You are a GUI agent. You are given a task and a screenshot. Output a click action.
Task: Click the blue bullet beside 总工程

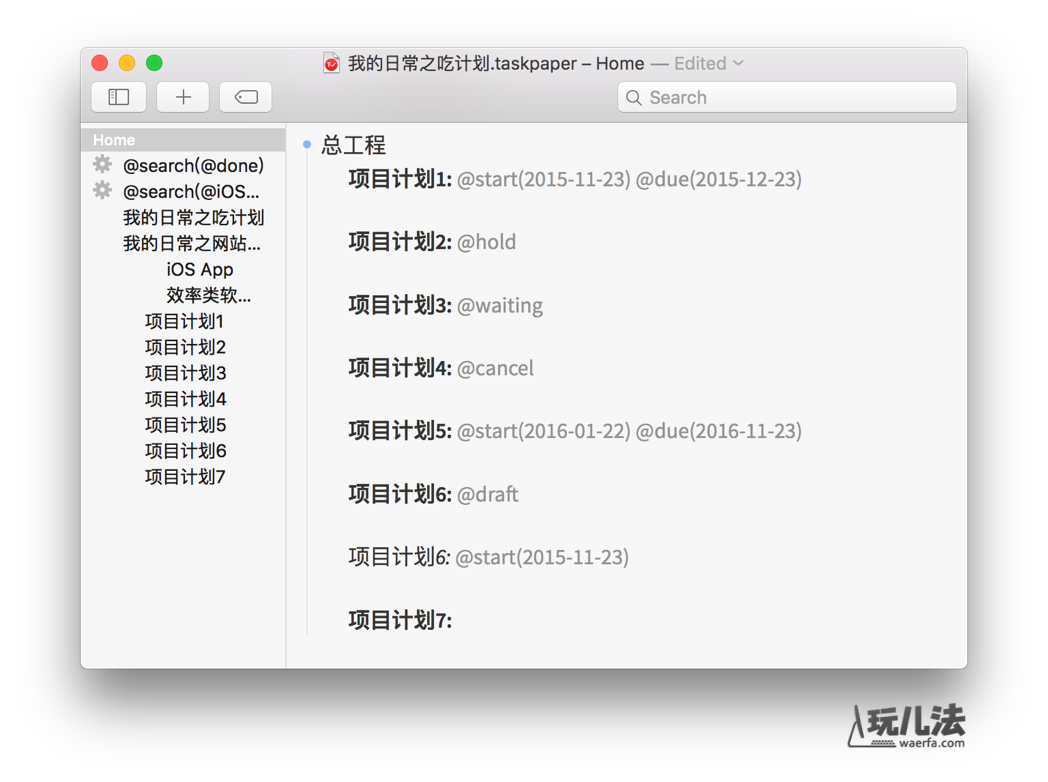click(307, 145)
